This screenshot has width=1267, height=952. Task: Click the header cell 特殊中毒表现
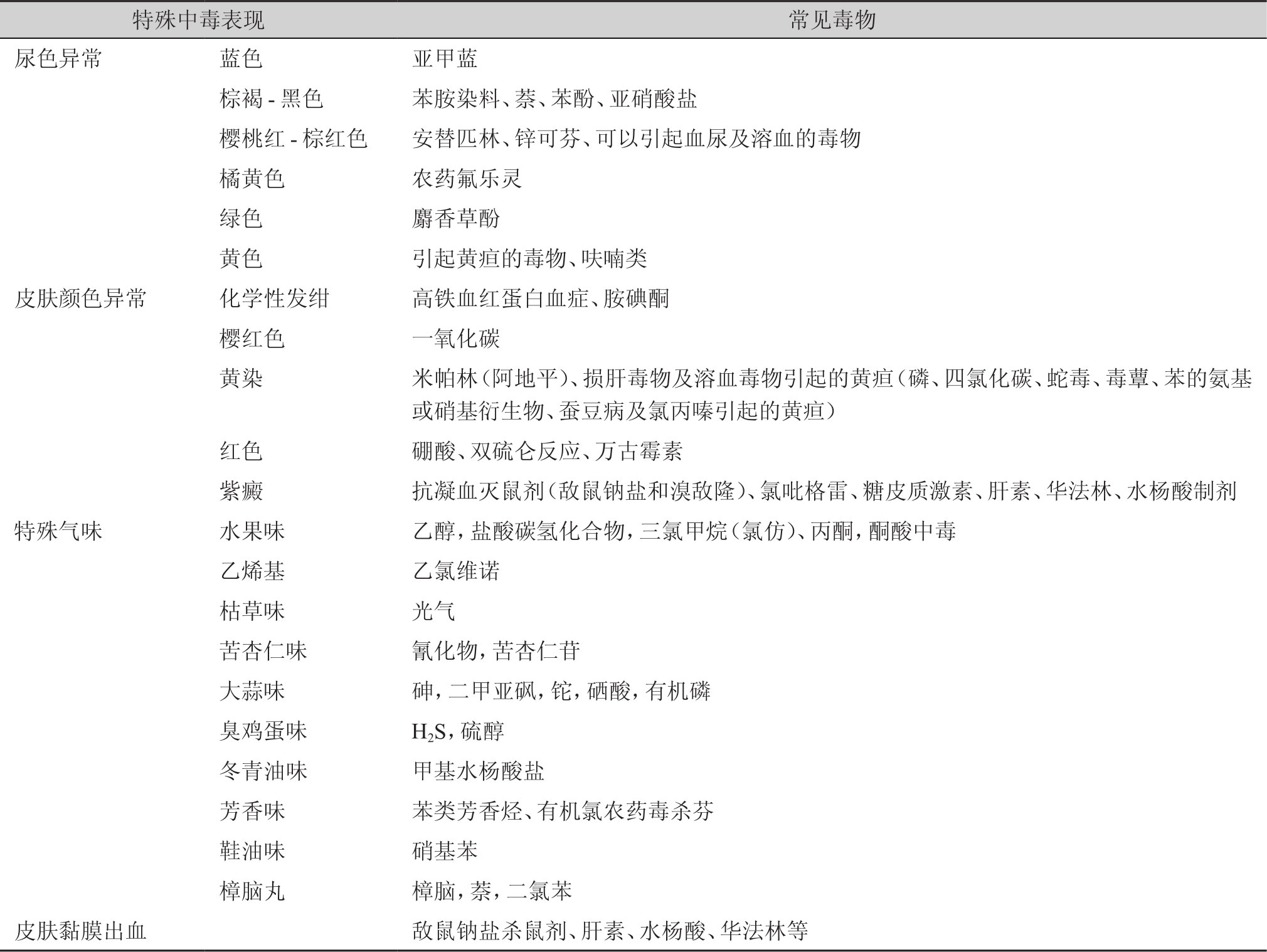click(x=199, y=21)
